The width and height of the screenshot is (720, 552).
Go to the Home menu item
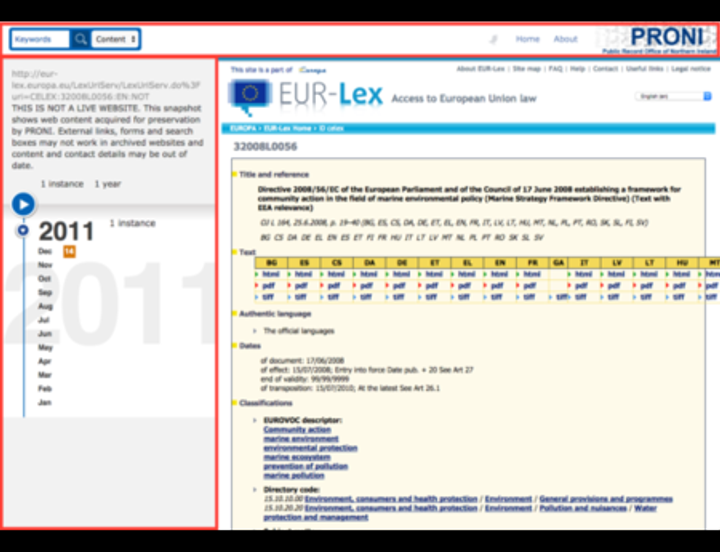point(527,39)
